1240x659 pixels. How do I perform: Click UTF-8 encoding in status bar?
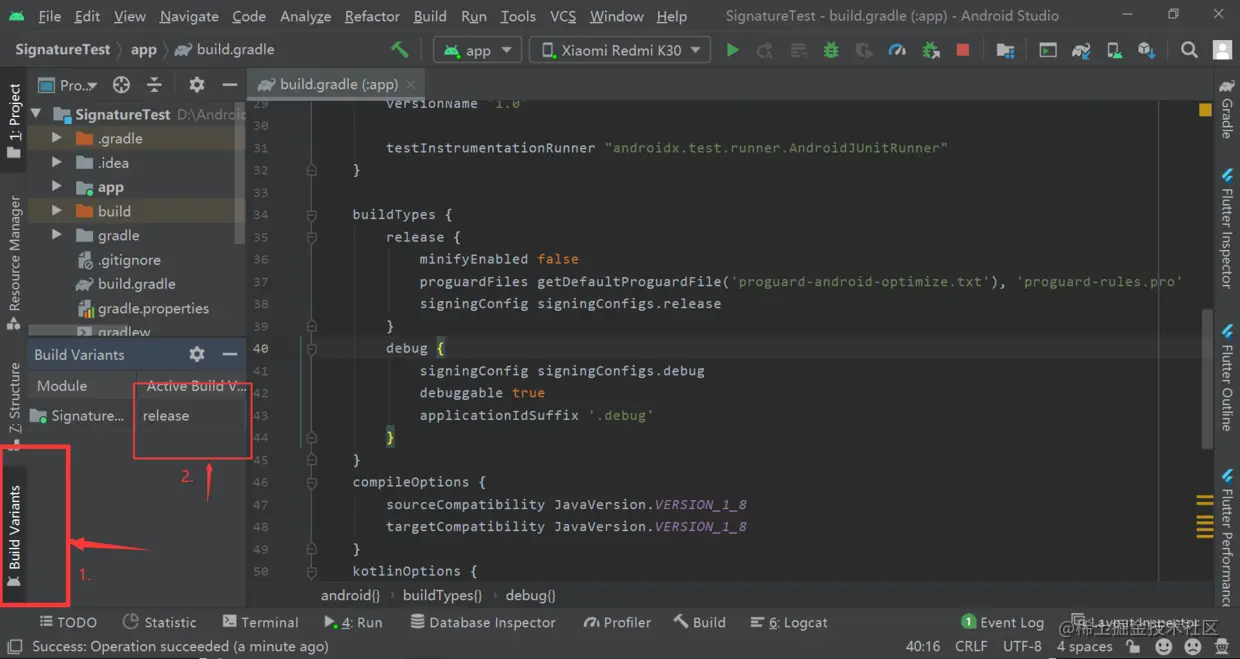click(1022, 647)
